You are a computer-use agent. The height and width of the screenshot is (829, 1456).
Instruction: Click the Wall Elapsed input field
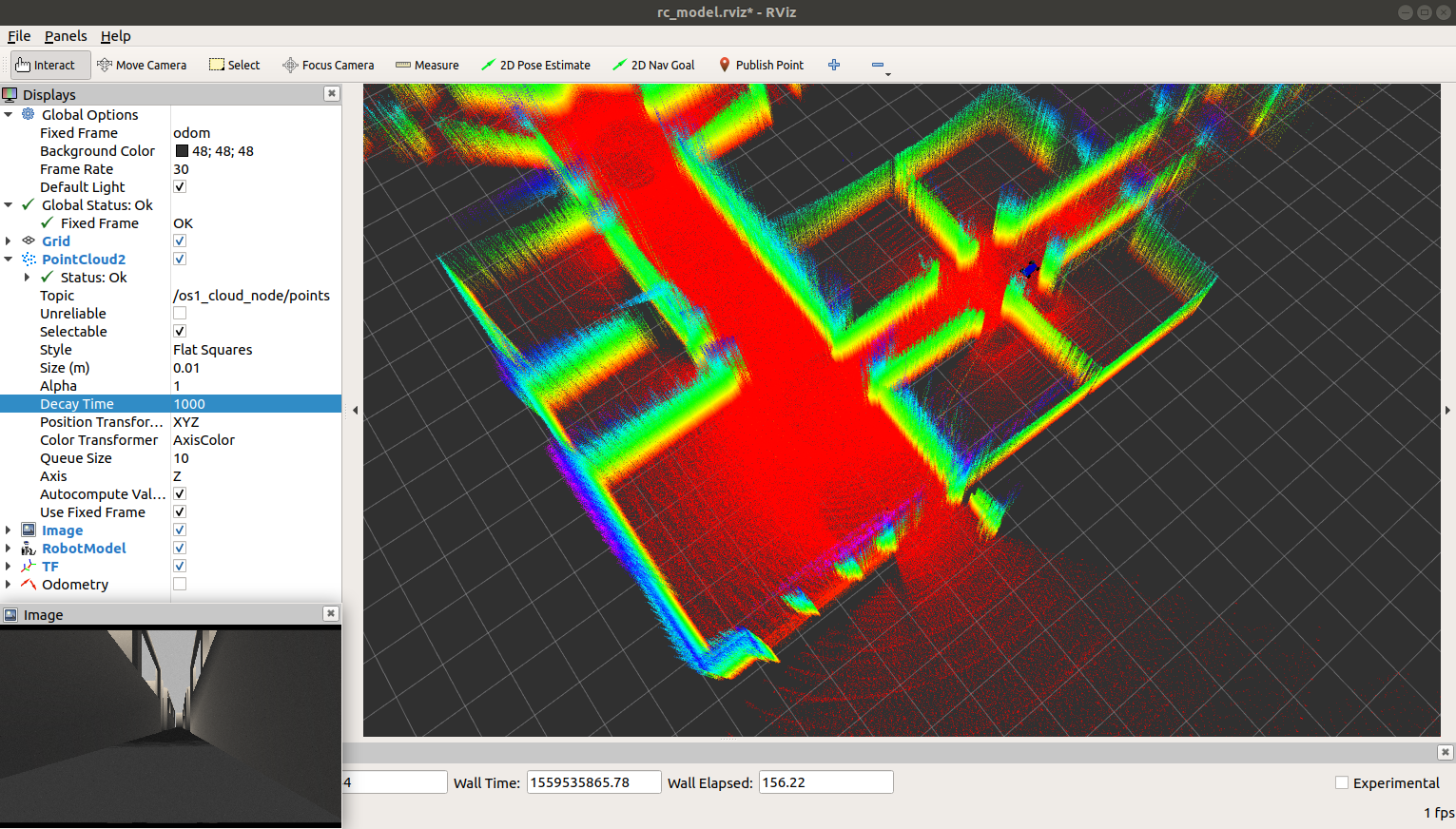click(x=825, y=782)
